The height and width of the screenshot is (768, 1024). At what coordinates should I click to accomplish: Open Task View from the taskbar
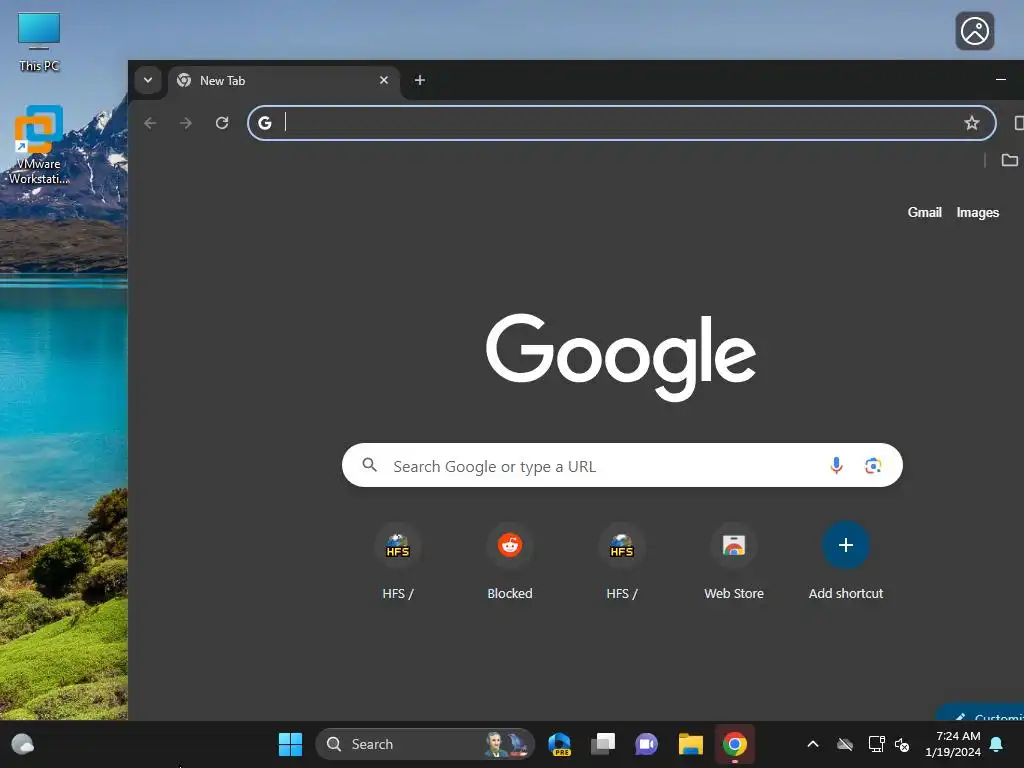coord(603,744)
